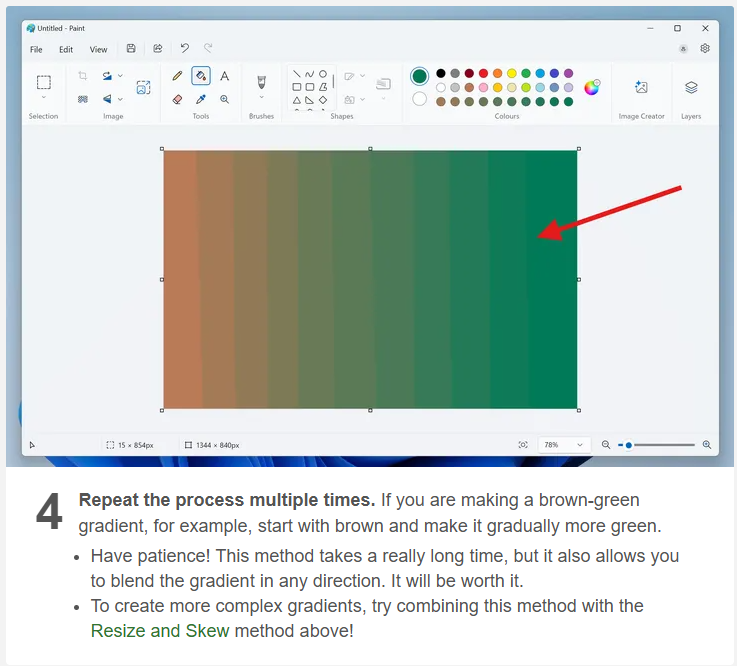The height and width of the screenshot is (666, 737).
Task: Open the File menu
Action: point(36,49)
